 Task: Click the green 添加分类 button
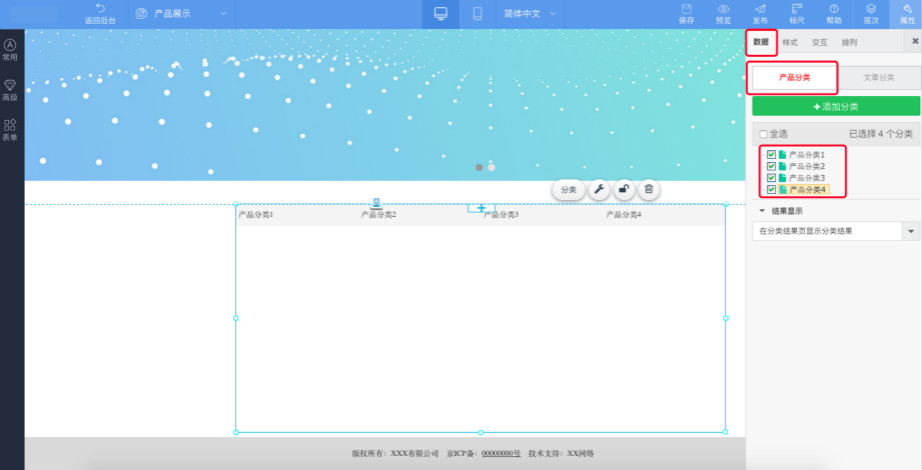835,106
